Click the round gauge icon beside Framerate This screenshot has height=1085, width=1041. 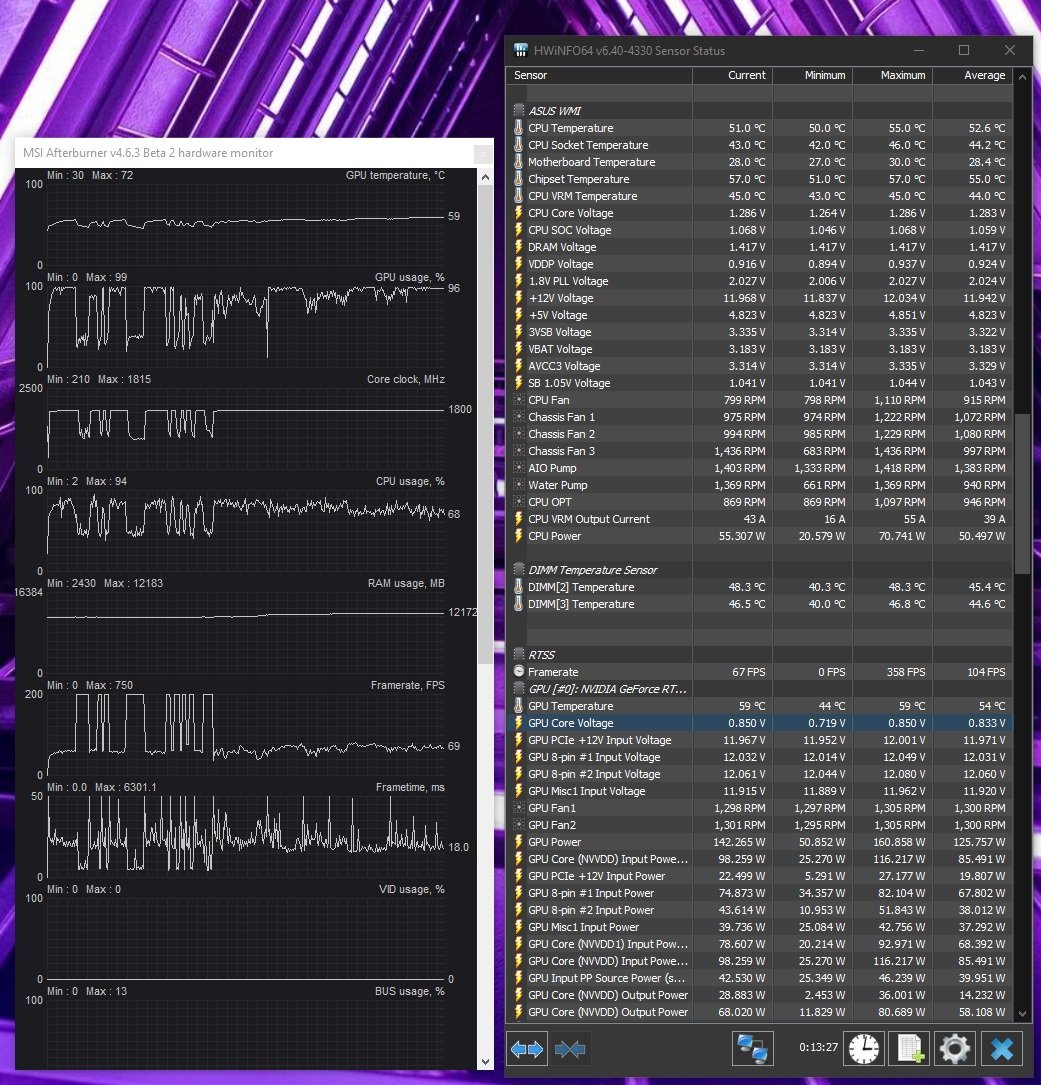[518, 671]
